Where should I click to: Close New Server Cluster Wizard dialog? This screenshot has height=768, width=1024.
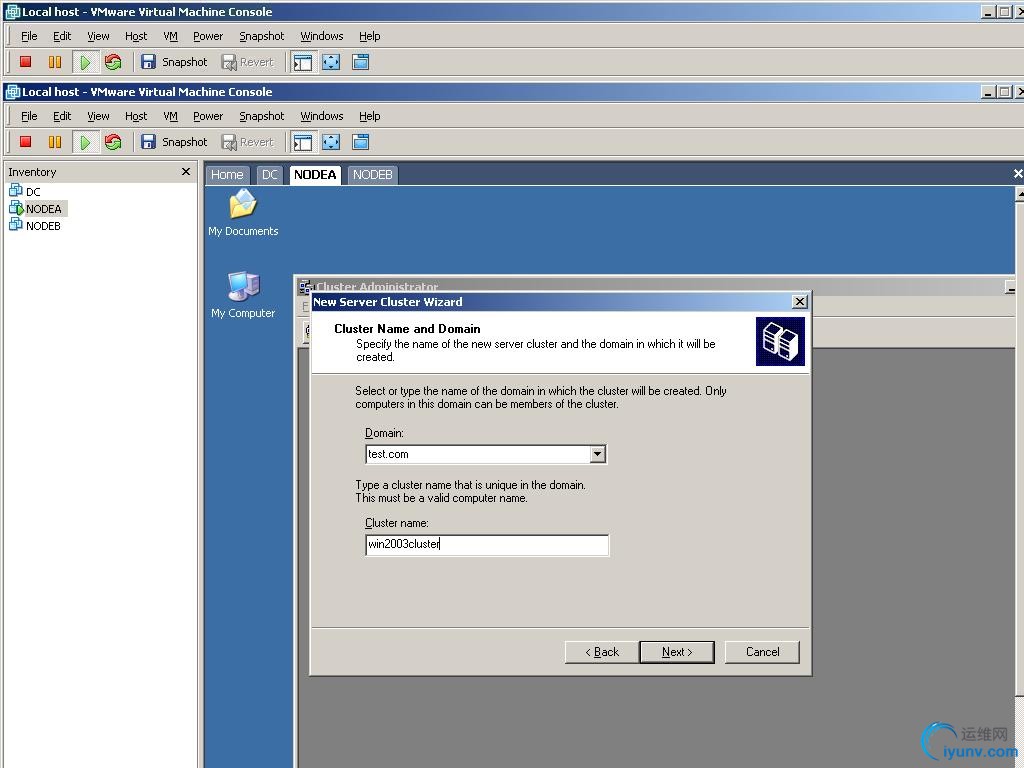tap(799, 302)
